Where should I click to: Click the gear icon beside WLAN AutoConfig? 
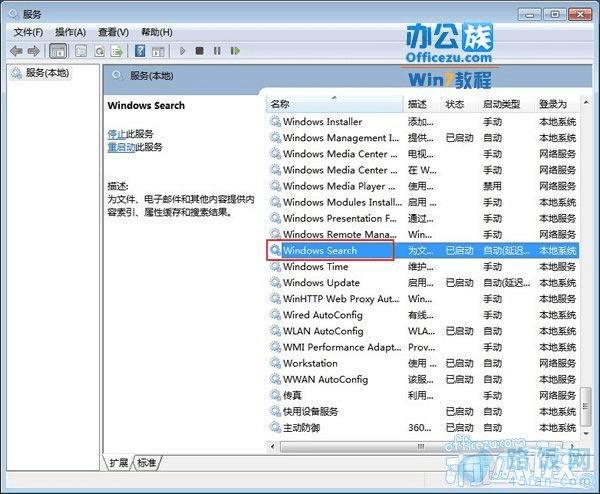pyautogui.click(x=275, y=331)
